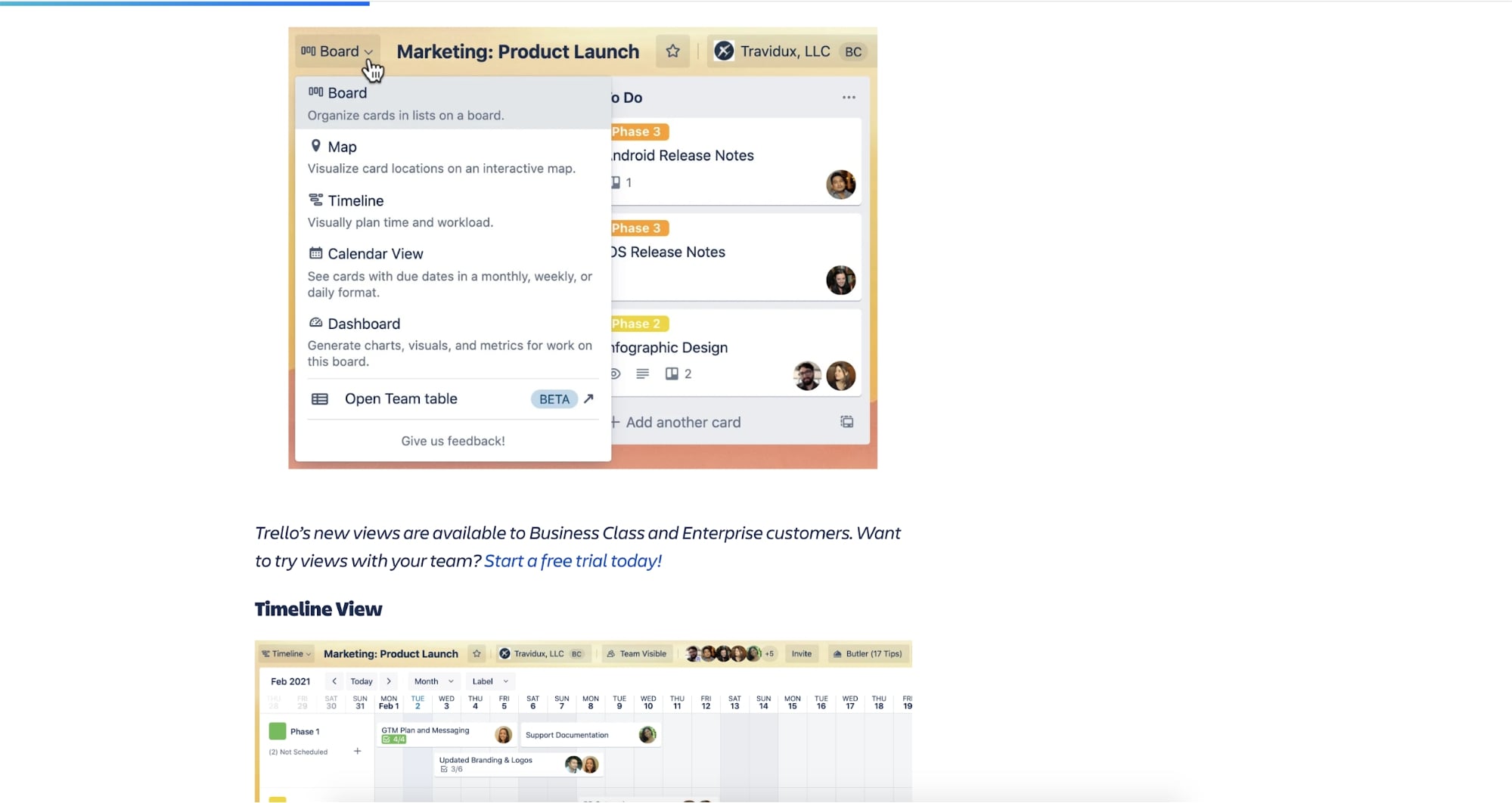Click Travidux, LLC in the Timeline header
1512x803 pixels.
pyautogui.click(x=542, y=654)
